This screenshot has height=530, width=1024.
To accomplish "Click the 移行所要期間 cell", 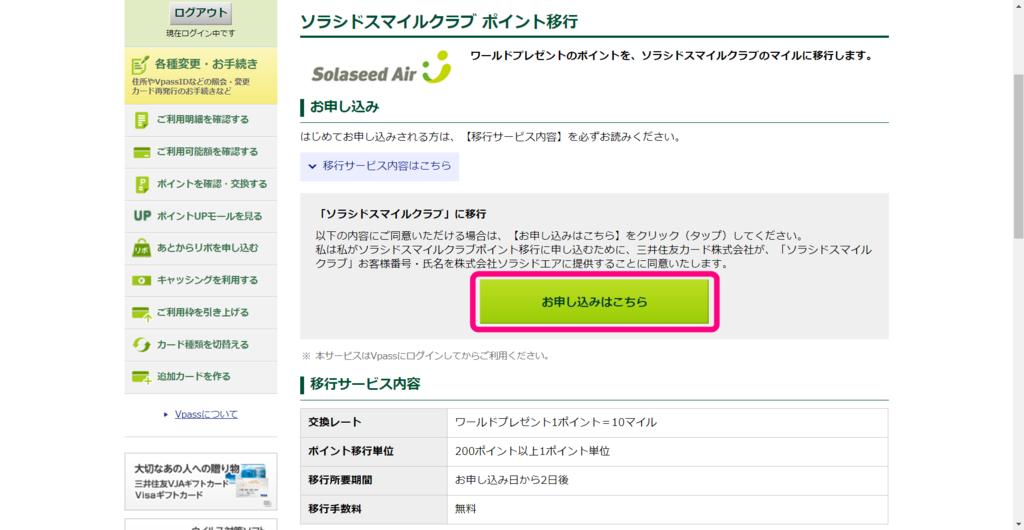I will 374,480.
